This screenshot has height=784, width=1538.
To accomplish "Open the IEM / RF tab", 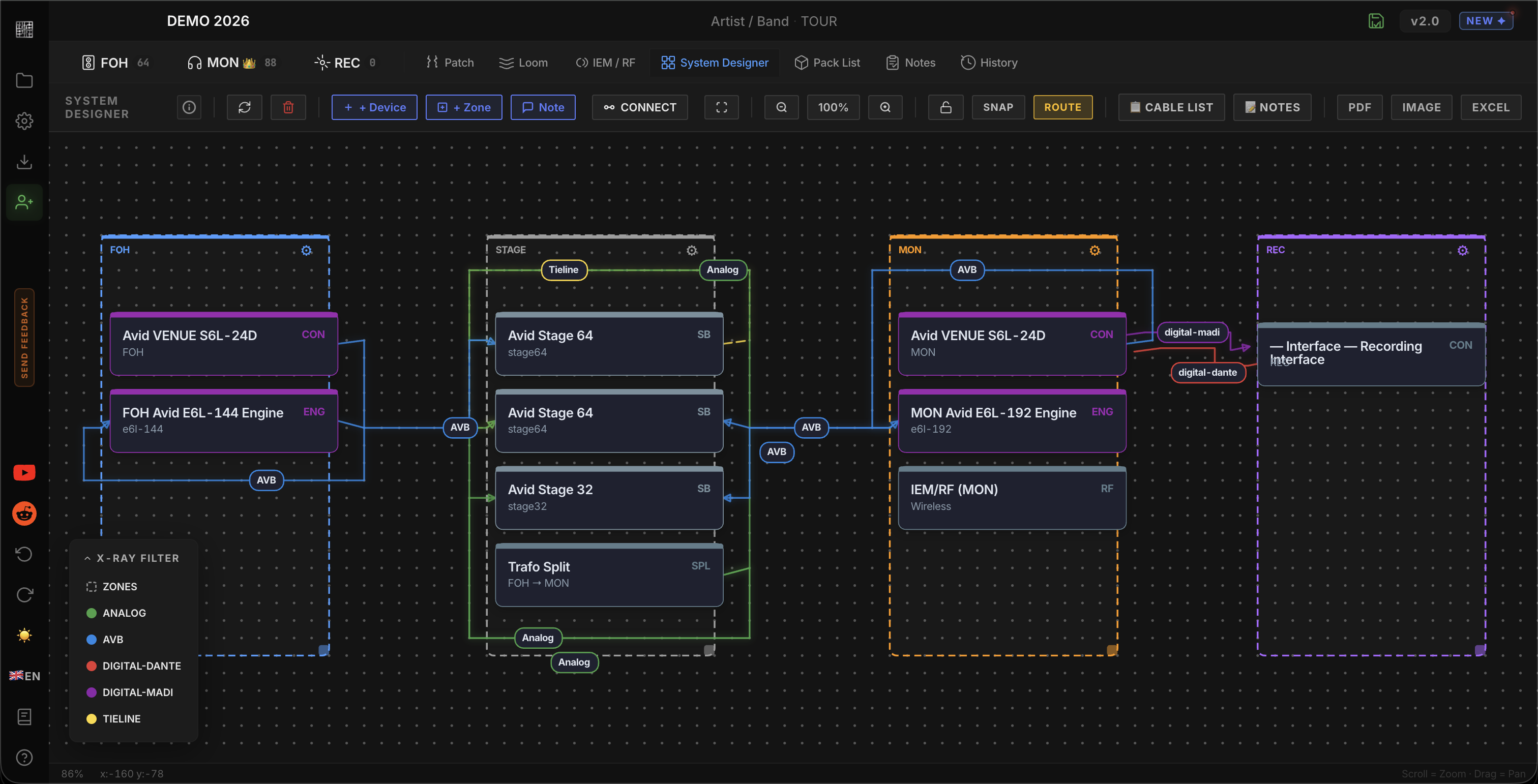I will (605, 63).
